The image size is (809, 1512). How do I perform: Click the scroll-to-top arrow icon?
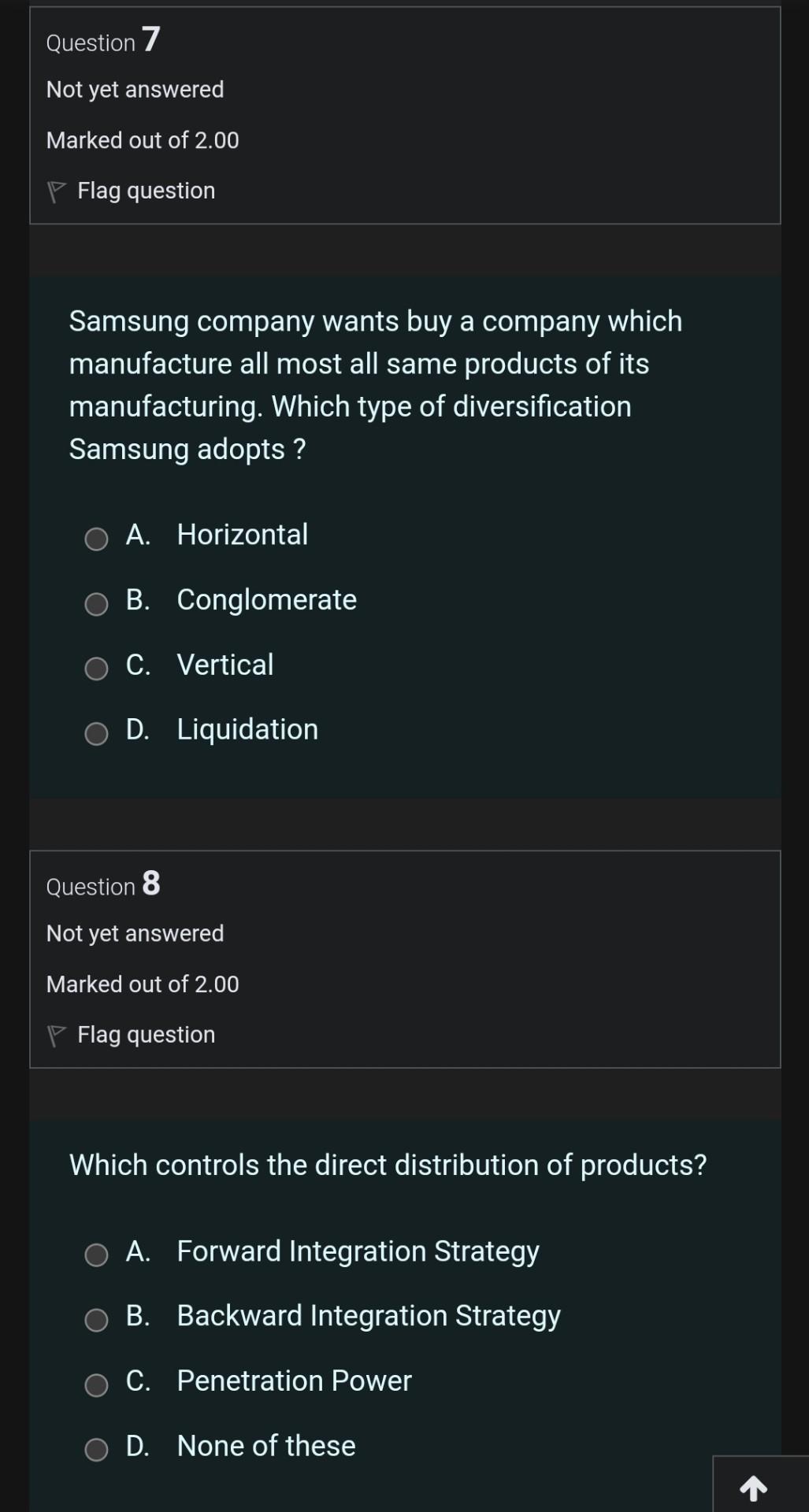point(755,1487)
